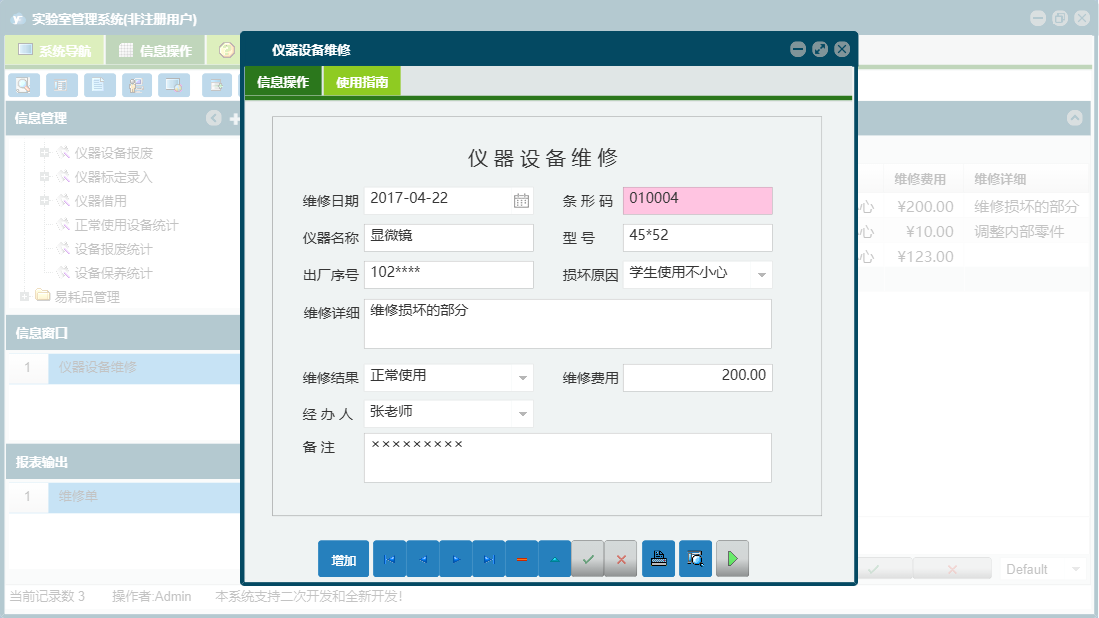
Task: Click the green checkmark confirm icon
Action: coord(588,559)
